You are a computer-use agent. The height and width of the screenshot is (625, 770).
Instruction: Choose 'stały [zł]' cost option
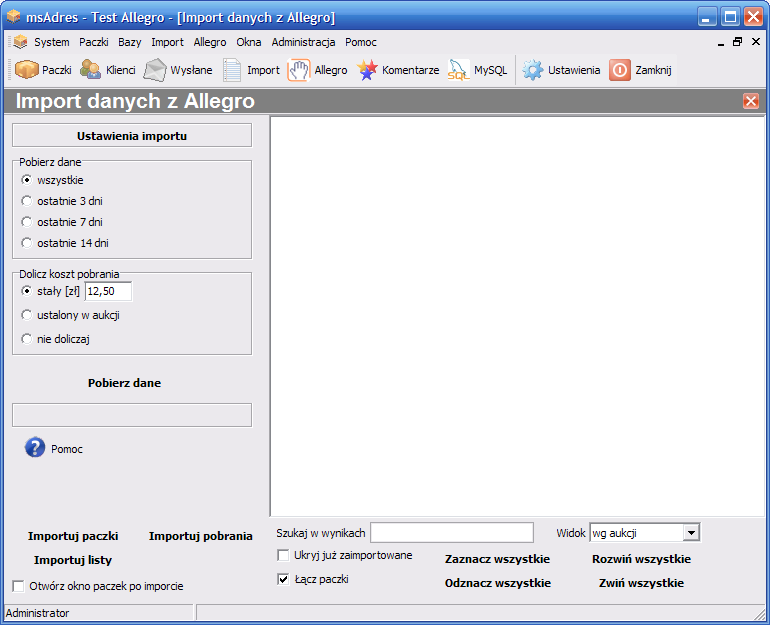(x=27, y=291)
